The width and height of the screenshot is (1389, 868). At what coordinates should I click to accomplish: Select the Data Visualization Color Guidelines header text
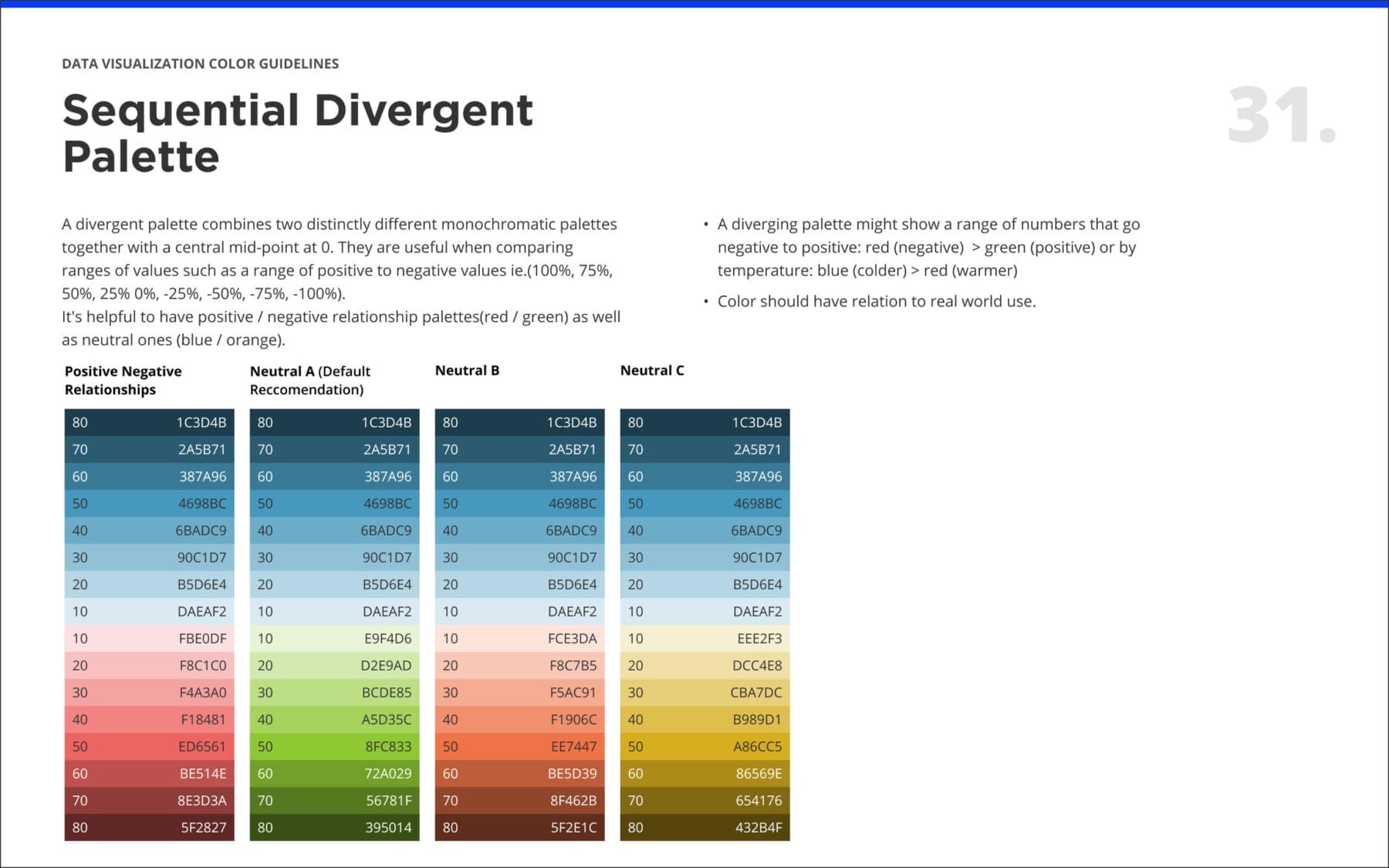coord(200,64)
